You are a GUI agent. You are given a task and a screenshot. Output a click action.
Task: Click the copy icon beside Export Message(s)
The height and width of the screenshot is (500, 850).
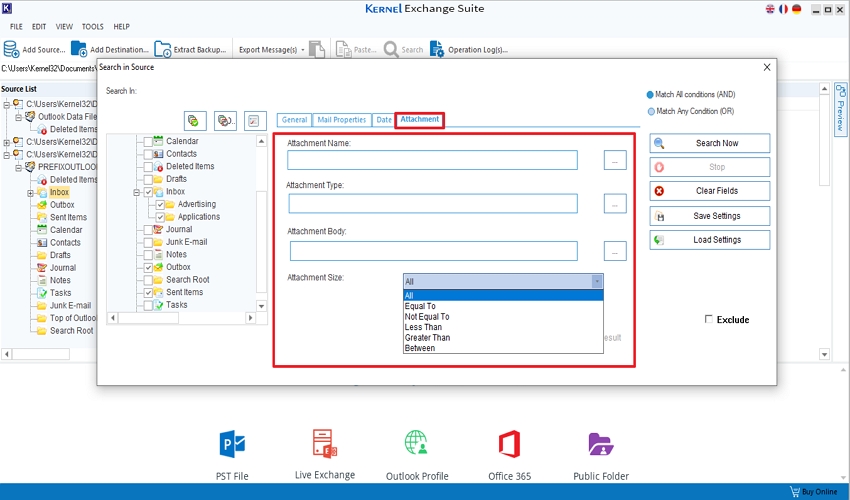pyautogui.click(x=317, y=49)
